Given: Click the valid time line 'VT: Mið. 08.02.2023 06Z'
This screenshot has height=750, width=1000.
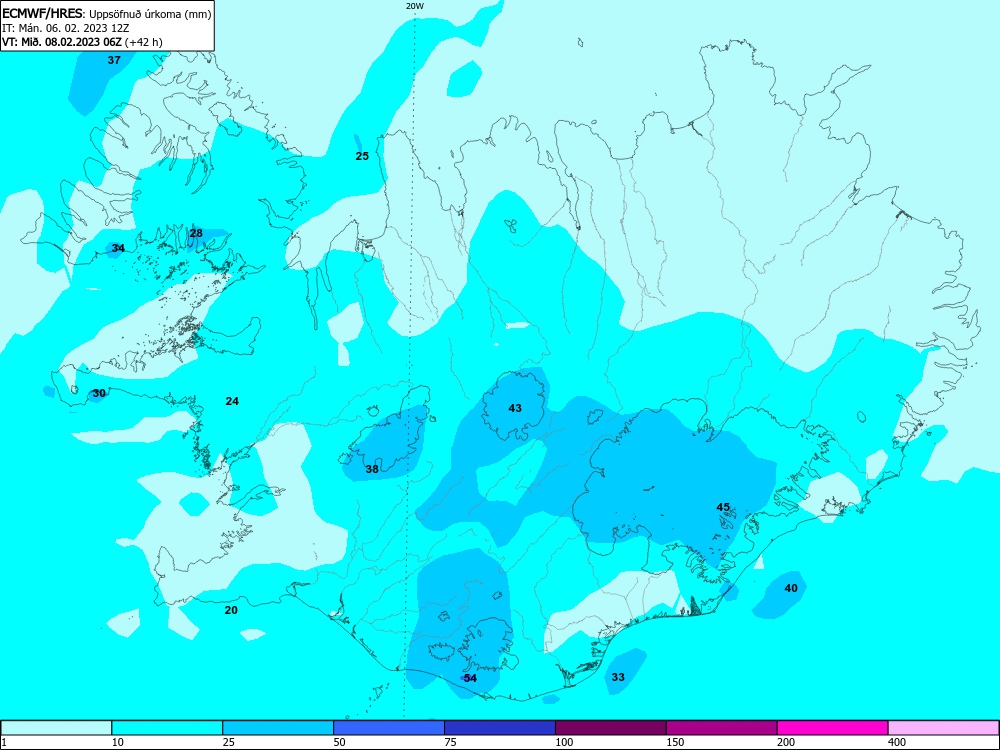Looking at the screenshot, I should tap(64, 42).
